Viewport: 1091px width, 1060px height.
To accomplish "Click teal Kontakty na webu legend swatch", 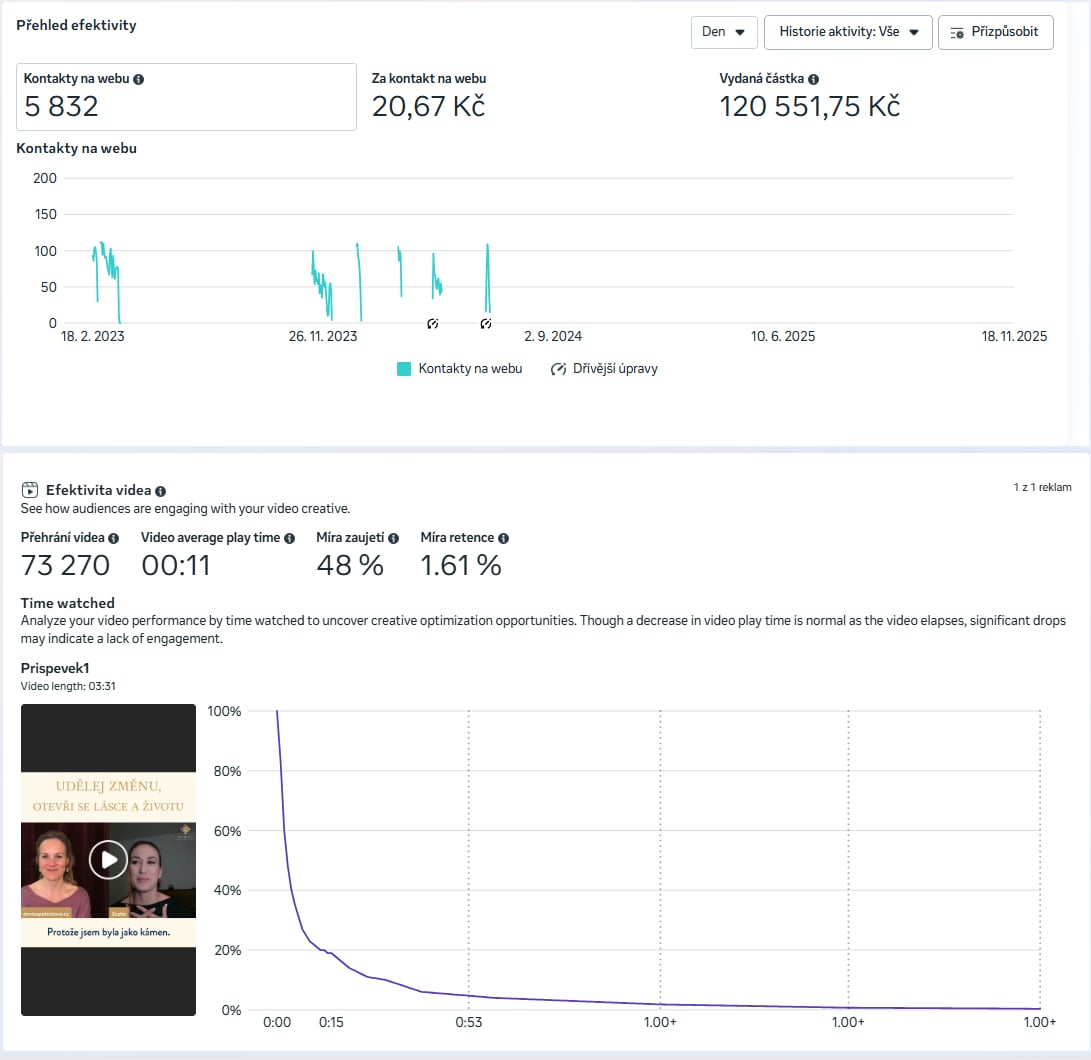I will (x=404, y=369).
